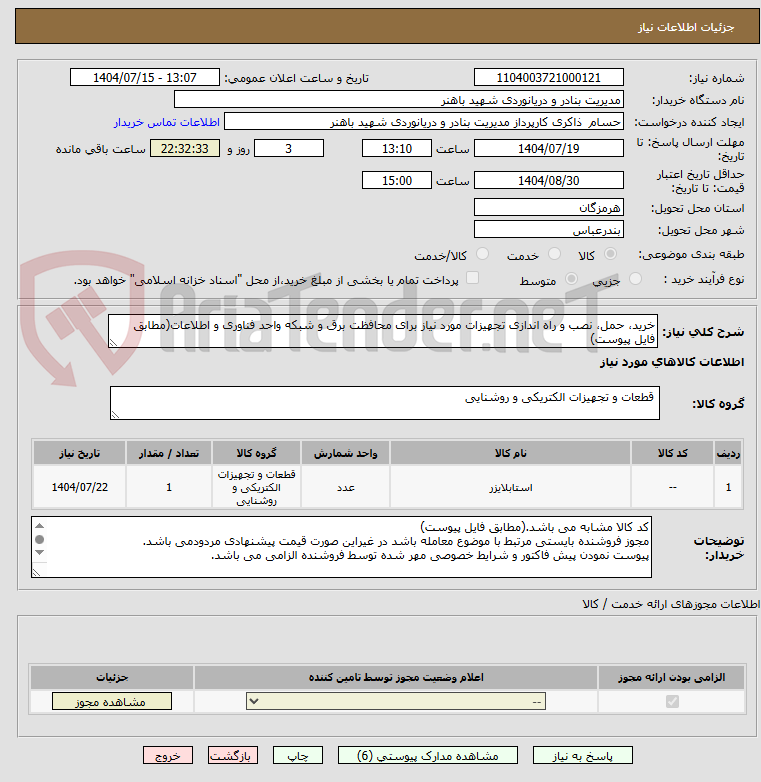This screenshot has width=761, height=782.
Task: Click the چاپ print button
Action: coord(298,756)
